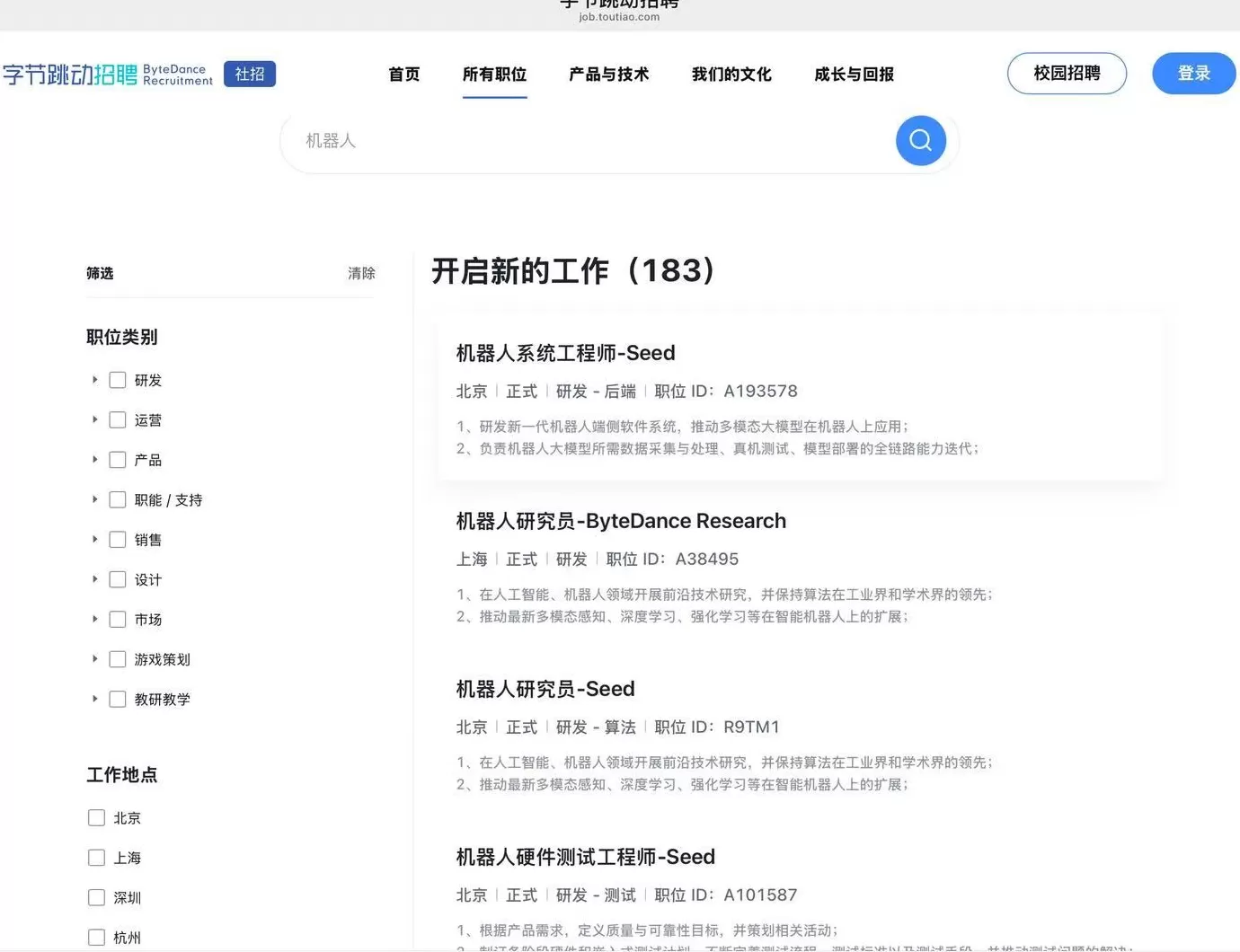Click the 登录 button
The width and height of the screenshot is (1240, 952).
click(x=1193, y=74)
